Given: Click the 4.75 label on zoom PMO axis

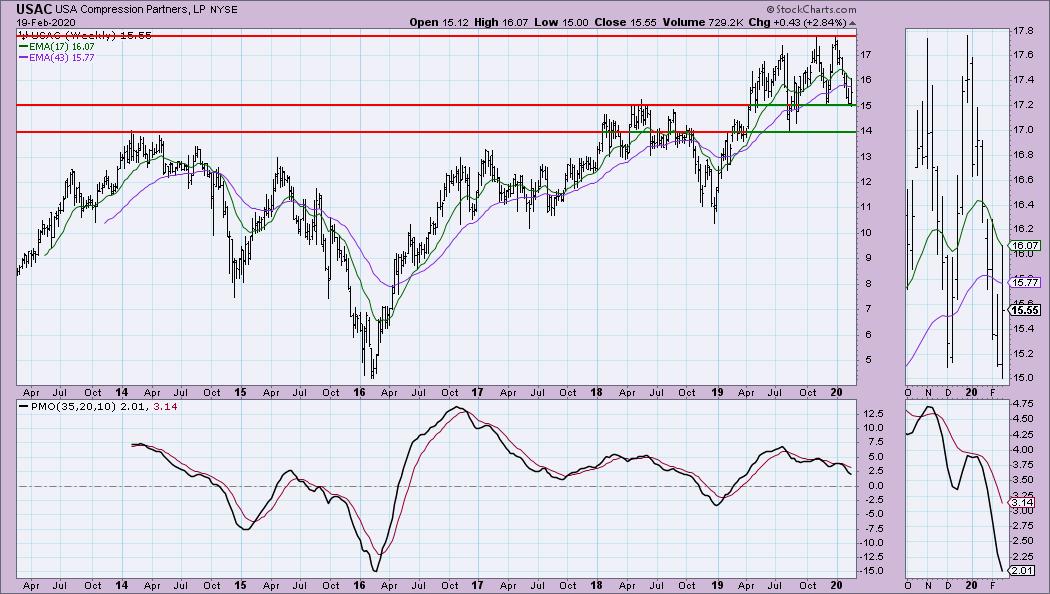Looking at the screenshot, I should pyautogui.click(x=1023, y=404).
